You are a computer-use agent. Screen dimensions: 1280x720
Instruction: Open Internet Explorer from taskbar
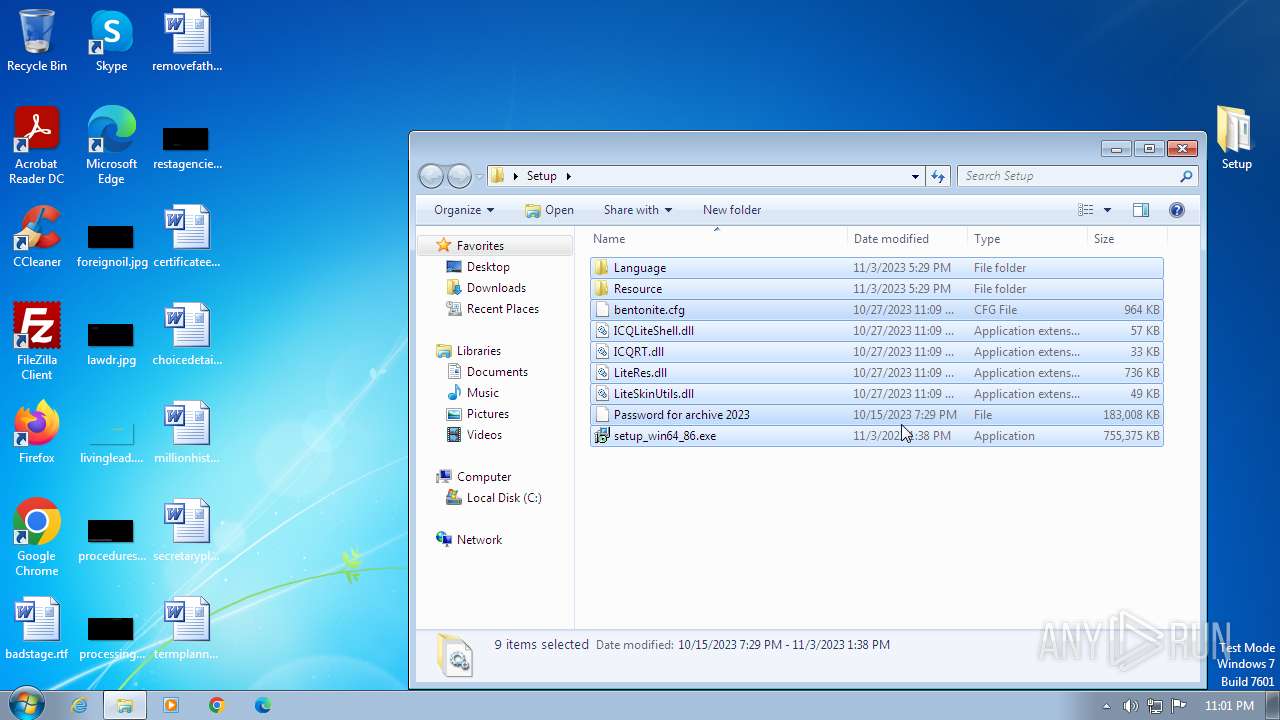pos(79,705)
